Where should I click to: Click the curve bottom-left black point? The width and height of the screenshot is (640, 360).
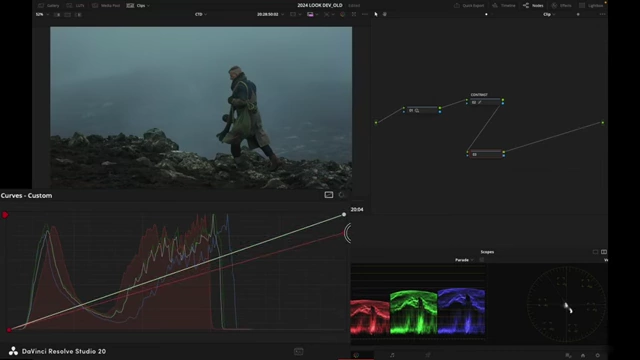pyautogui.click(x=9, y=330)
